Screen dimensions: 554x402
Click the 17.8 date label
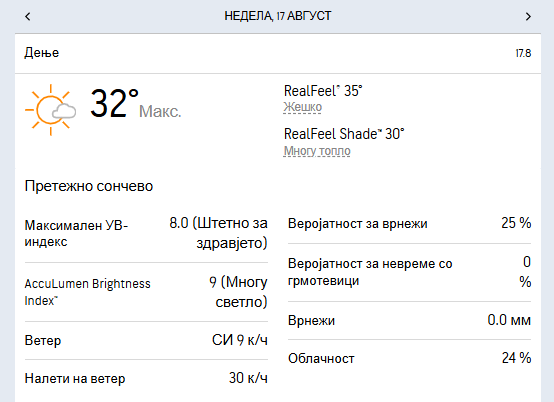click(523, 53)
